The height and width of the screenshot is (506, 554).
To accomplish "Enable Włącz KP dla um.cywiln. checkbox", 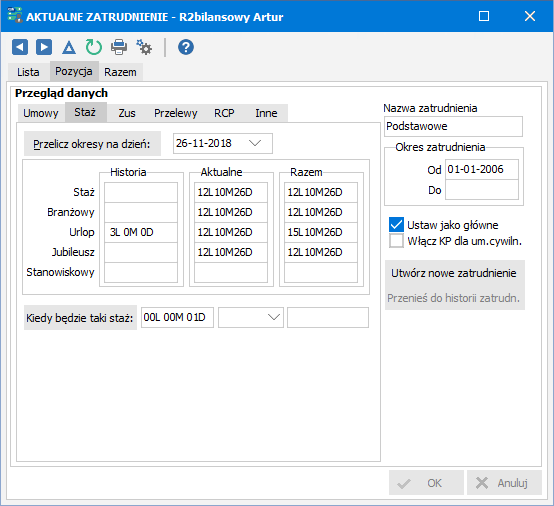I will click(396, 241).
